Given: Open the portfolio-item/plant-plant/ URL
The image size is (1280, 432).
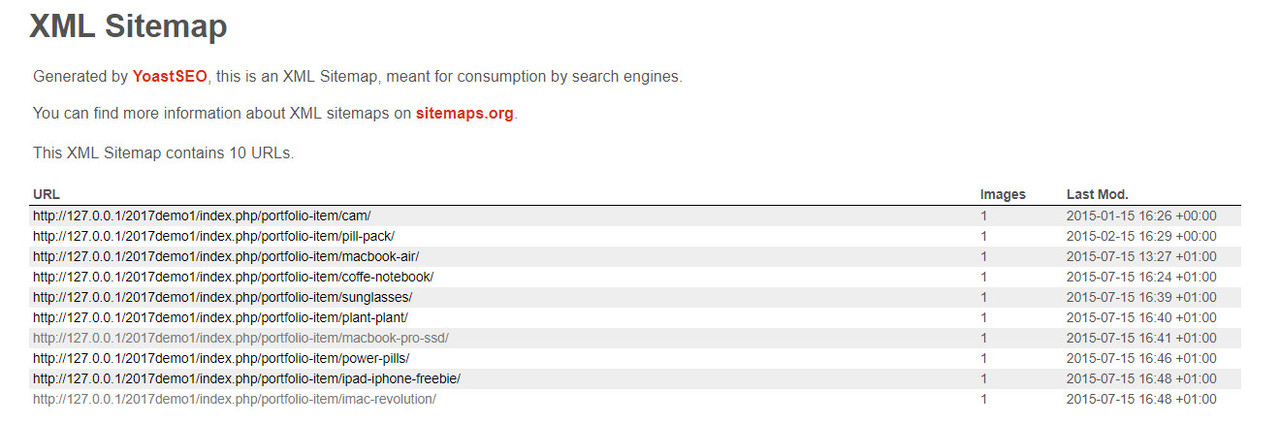Looking at the screenshot, I should [x=220, y=318].
